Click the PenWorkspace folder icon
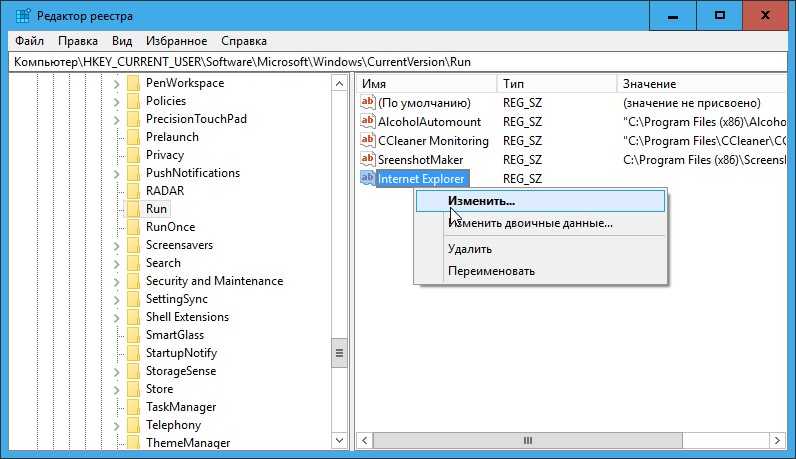This screenshot has height=459, width=796. pos(133,83)
